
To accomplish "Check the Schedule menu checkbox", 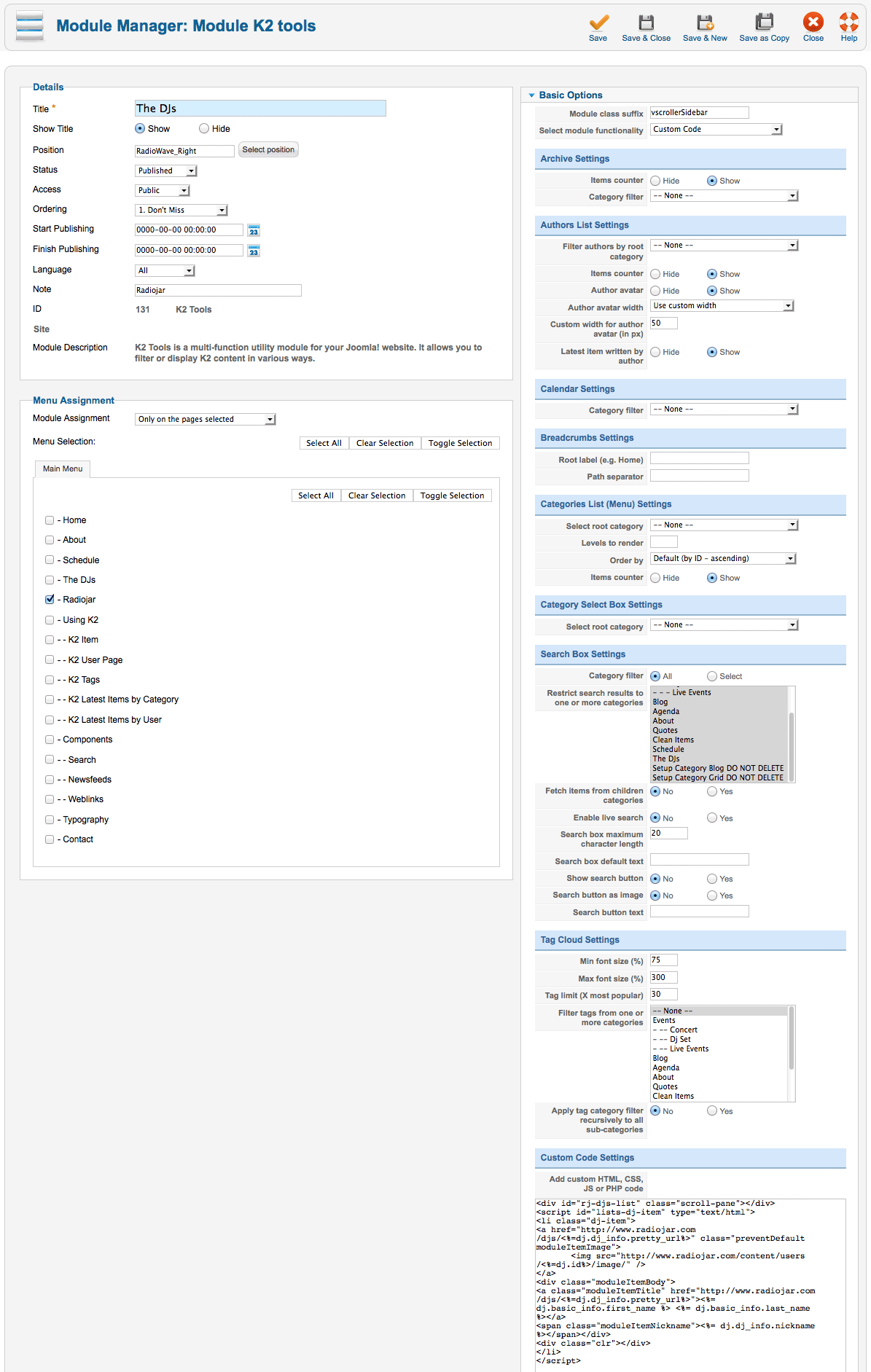I will click(x=50, y=560).
